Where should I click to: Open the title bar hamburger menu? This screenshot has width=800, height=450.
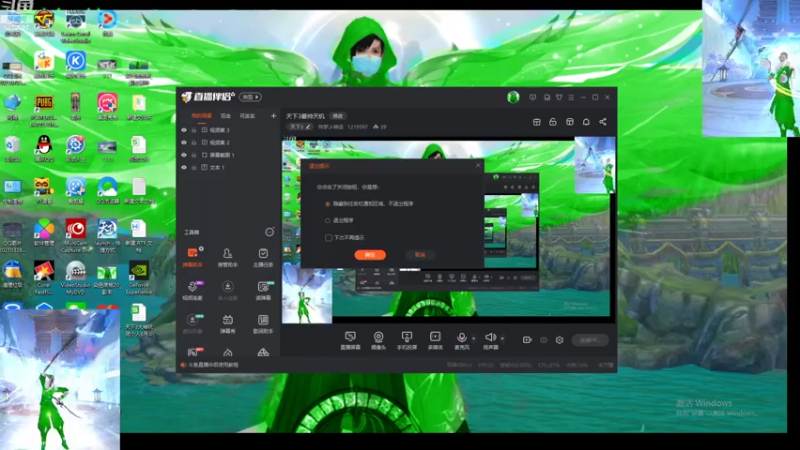571,97
